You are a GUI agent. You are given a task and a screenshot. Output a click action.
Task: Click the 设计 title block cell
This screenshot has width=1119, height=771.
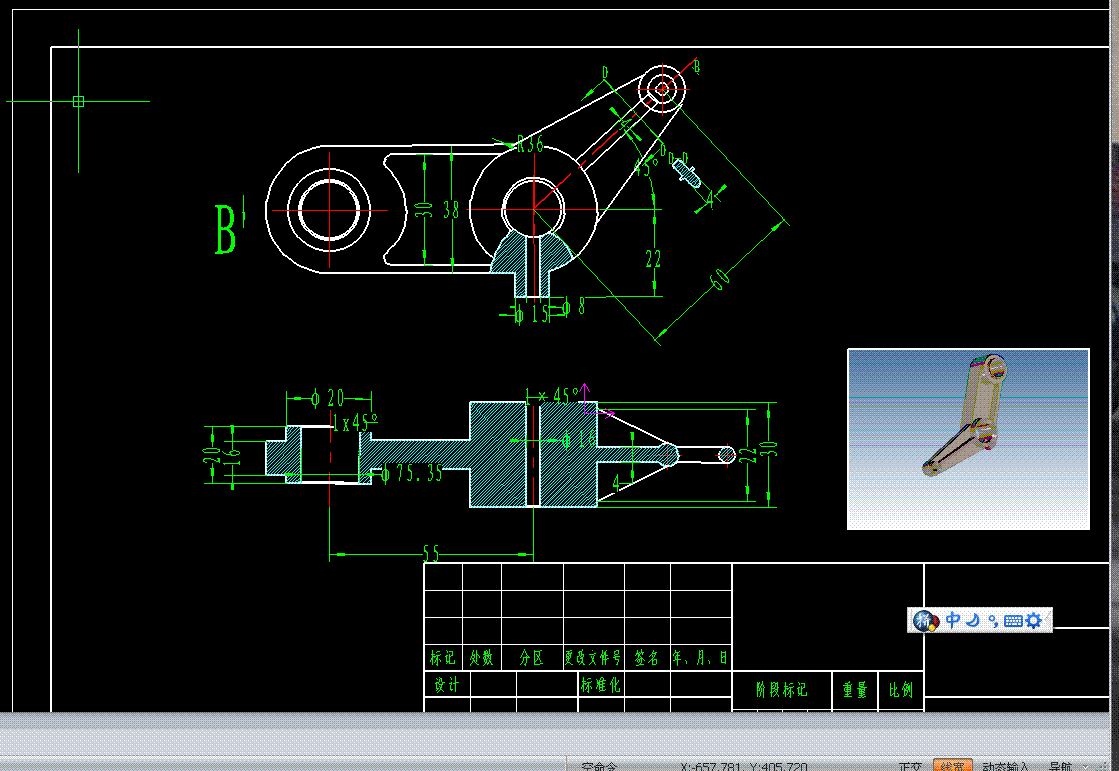447,685
